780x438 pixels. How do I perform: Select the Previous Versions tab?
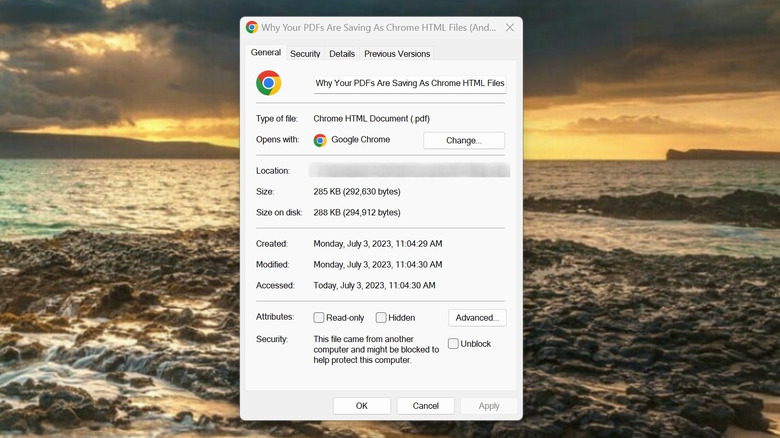pos(397,54)
